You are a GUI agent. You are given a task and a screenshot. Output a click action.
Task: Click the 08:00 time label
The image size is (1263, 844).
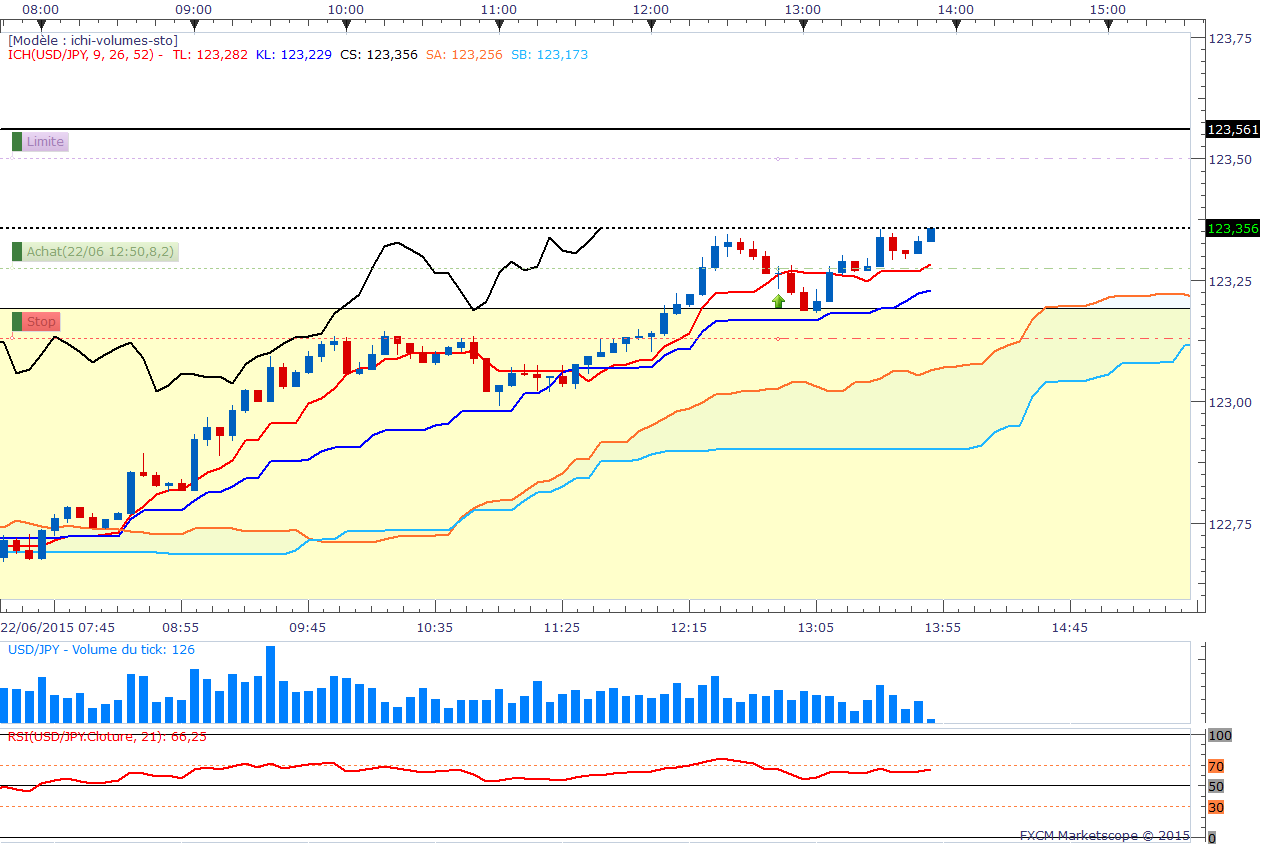click(40, 9)
